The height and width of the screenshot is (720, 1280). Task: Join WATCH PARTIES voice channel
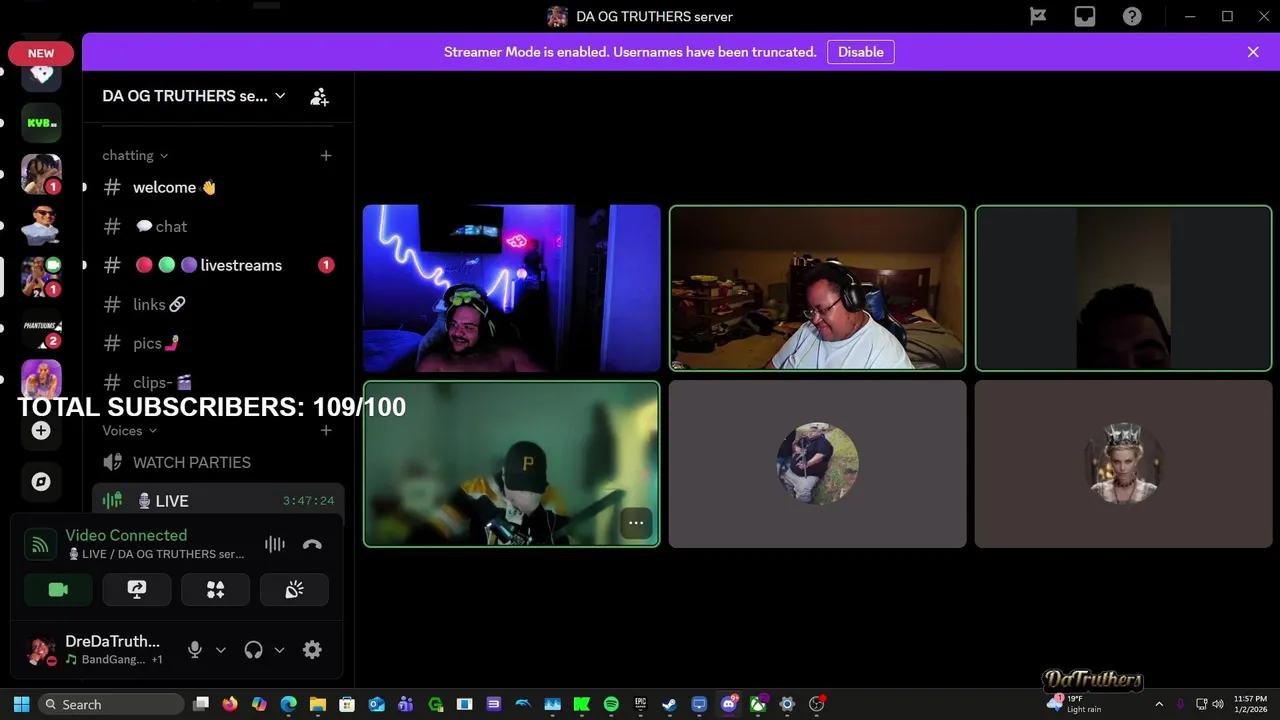[218, 463]
